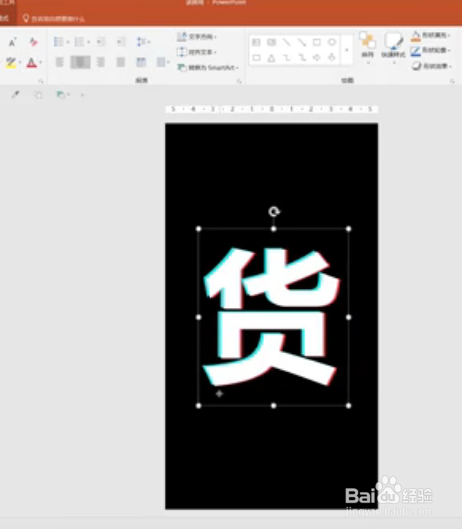Toggle left text alignment

[x=59, y=62]
